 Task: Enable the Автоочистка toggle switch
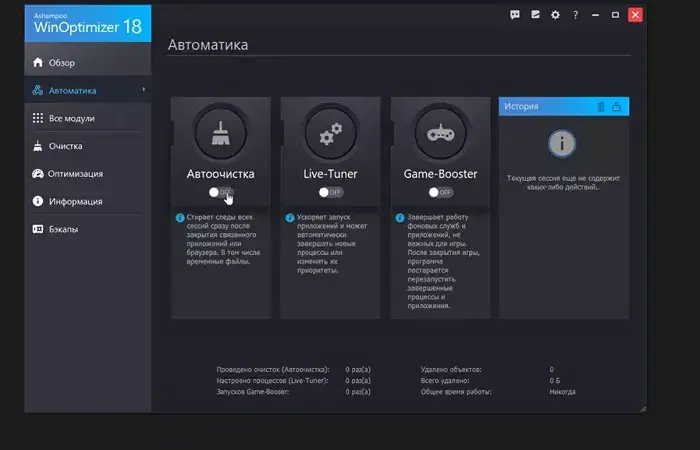221,192
